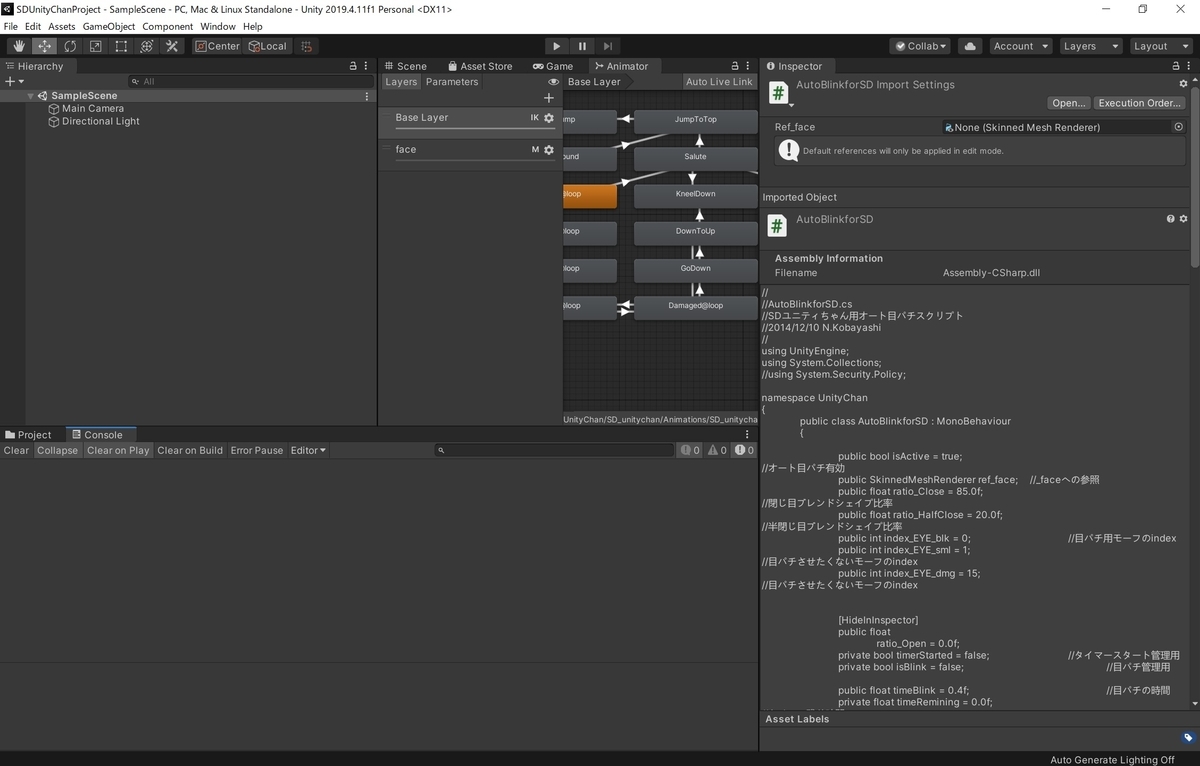Image resolution: width=1200 pixels, height=766 pixels.
Task: Collapse the SampleScene tree
Action: (x=31, y=96)
